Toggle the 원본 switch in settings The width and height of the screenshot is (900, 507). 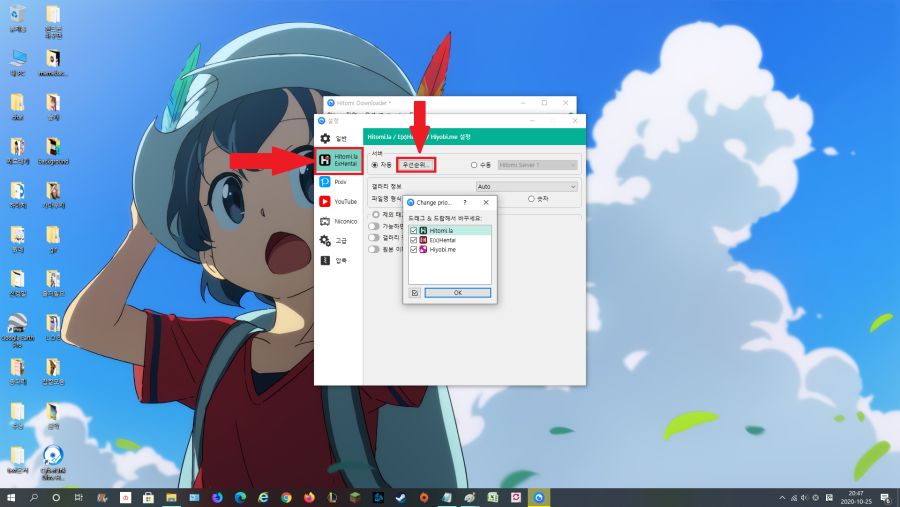pos(374,249)
